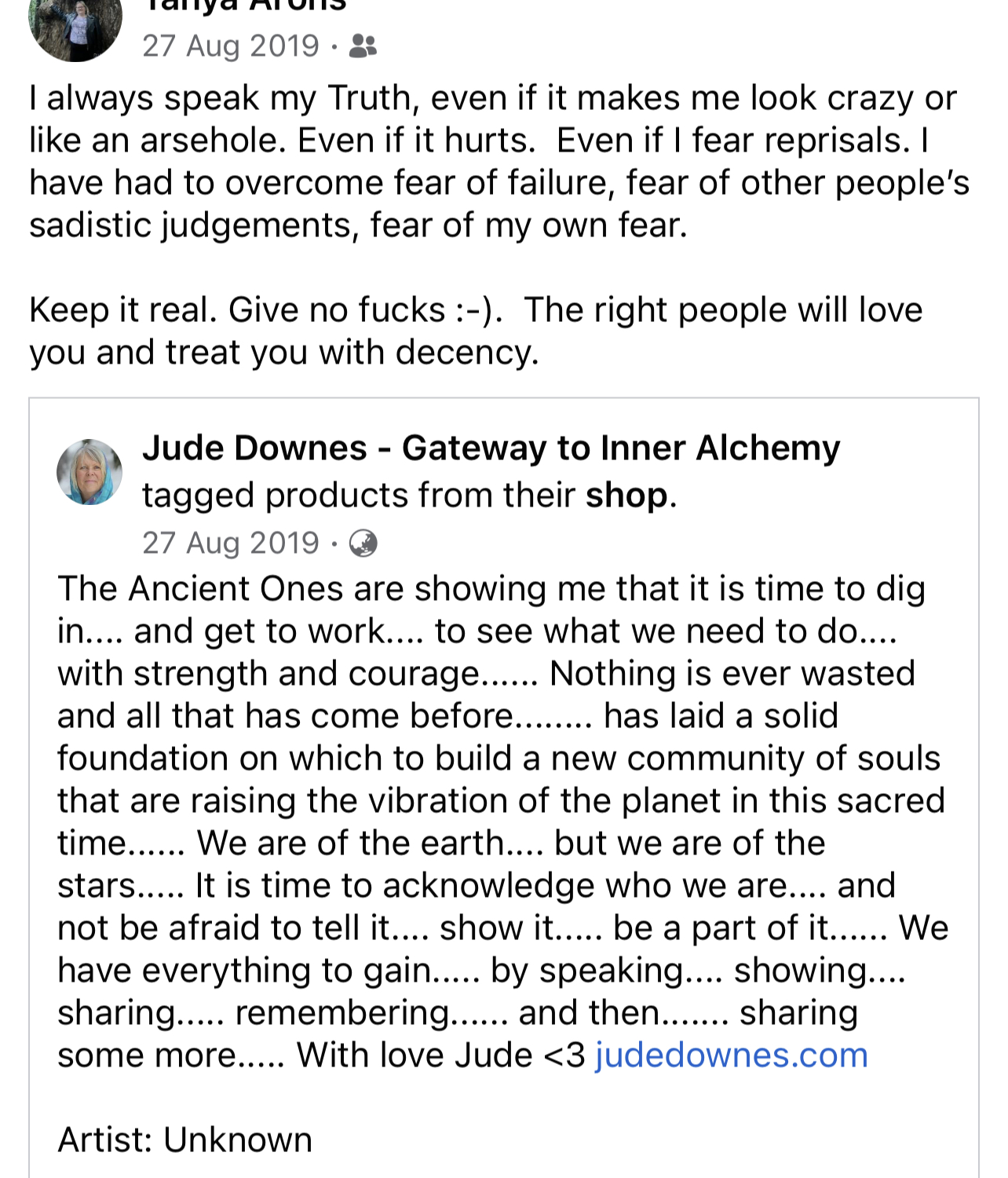Open the partially visible poster name heading
The width and height of the screenshot is (1008, 1178).
[x=244, y=6]
